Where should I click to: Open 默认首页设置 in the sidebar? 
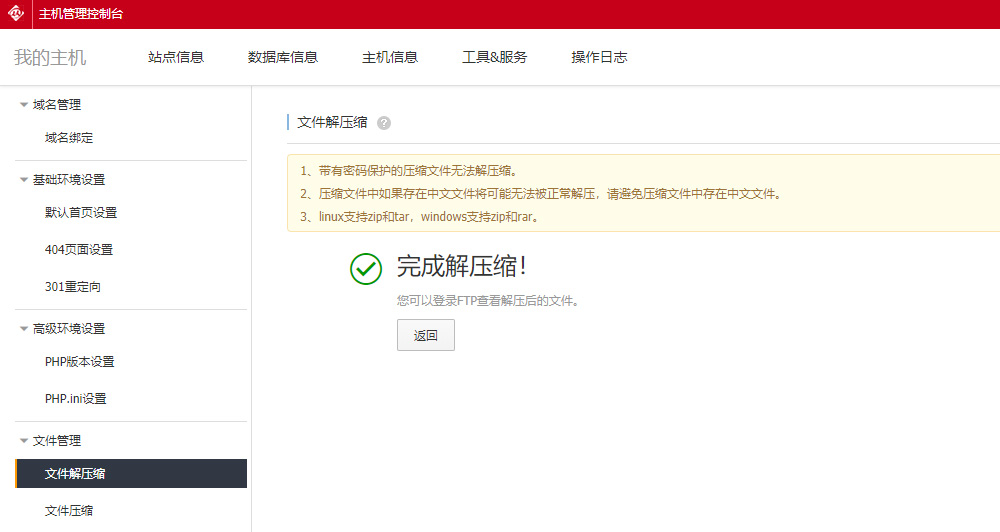pos(81,213)
